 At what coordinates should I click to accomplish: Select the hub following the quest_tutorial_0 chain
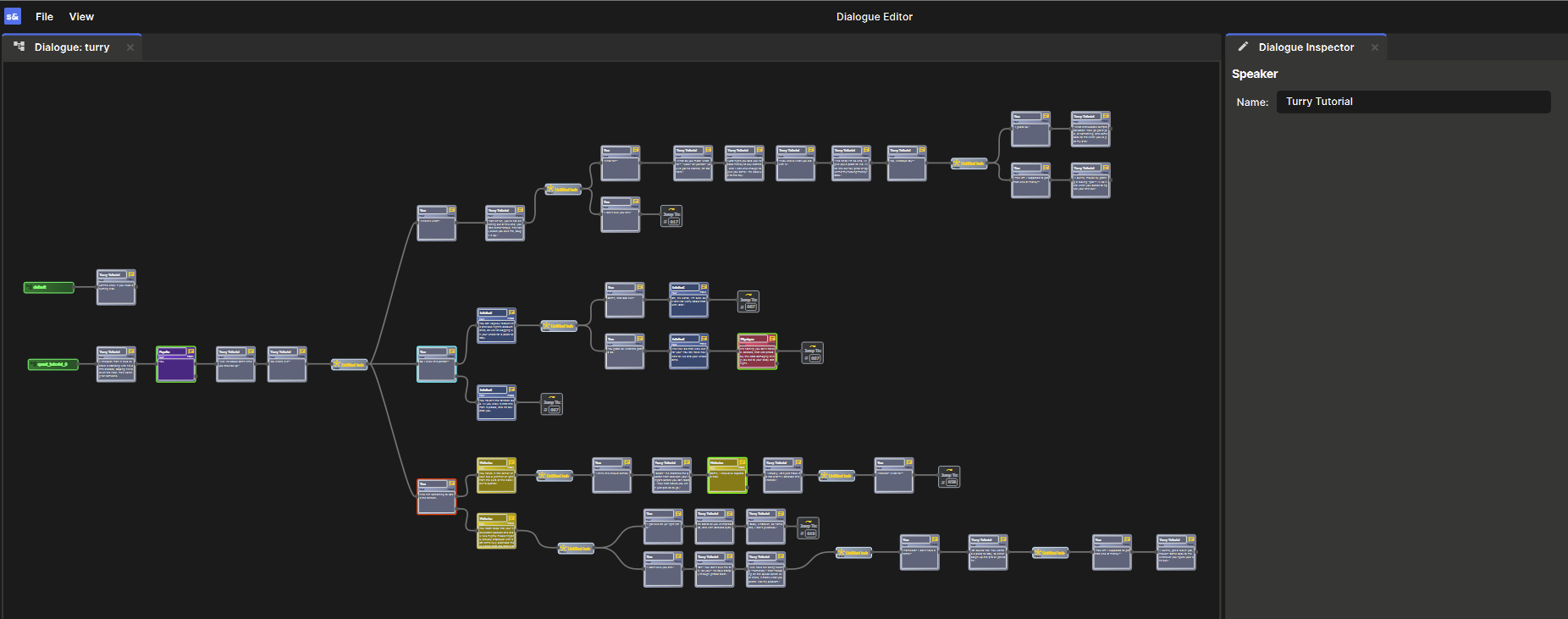coord(349,365)
